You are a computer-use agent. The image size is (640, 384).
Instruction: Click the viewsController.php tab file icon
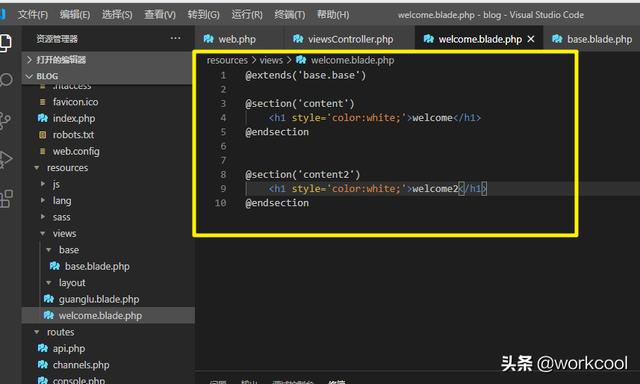click(x=298, y=39)
